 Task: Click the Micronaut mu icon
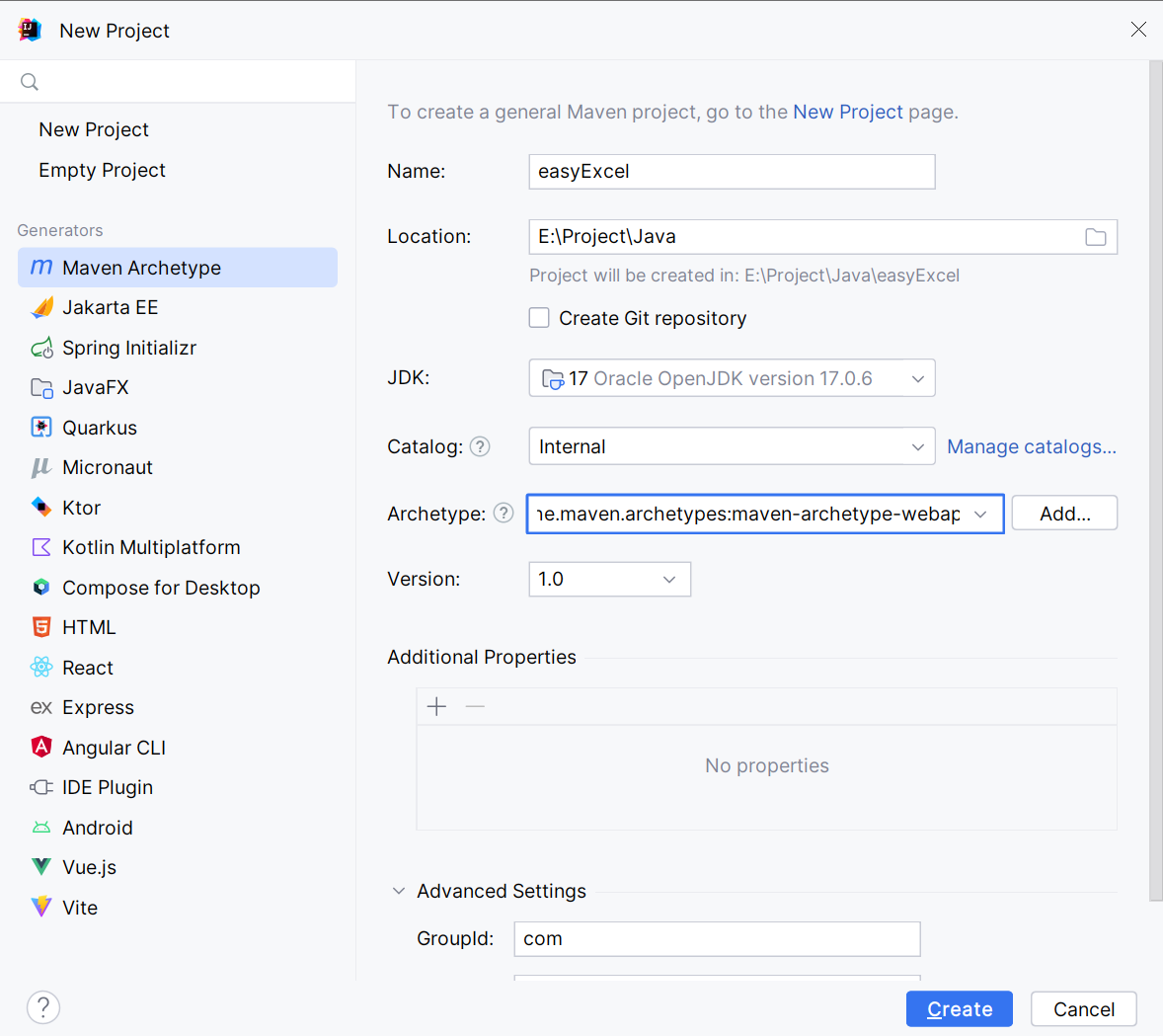pos(41,467)
